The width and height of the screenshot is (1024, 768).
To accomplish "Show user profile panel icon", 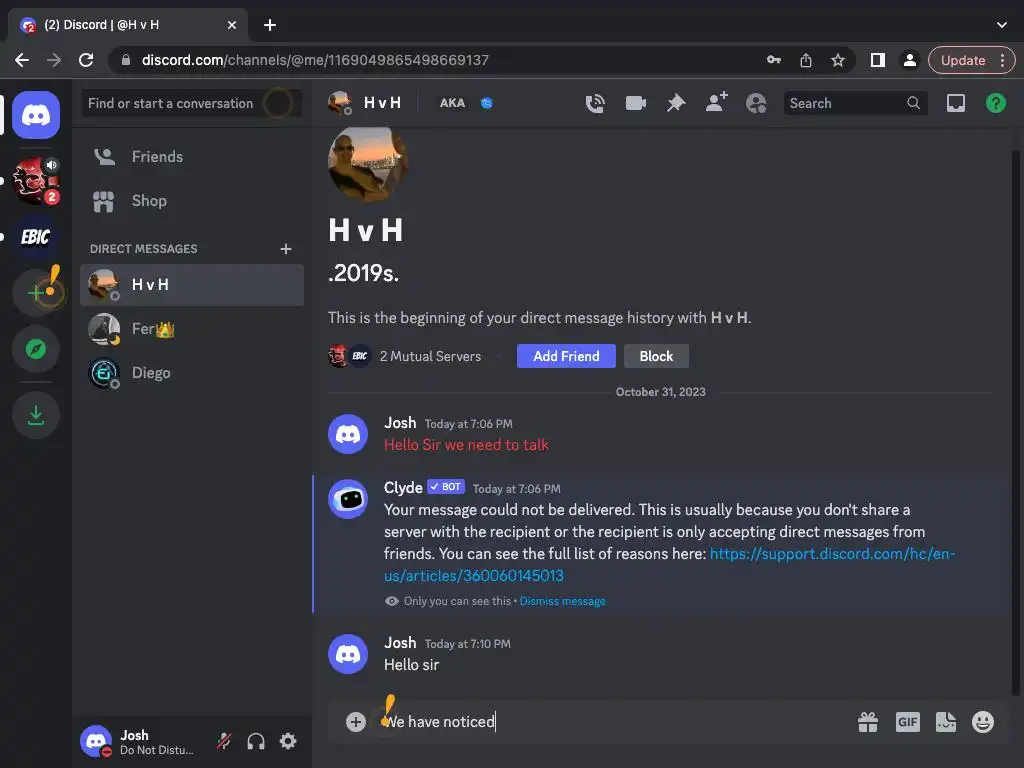I will 756,103.
